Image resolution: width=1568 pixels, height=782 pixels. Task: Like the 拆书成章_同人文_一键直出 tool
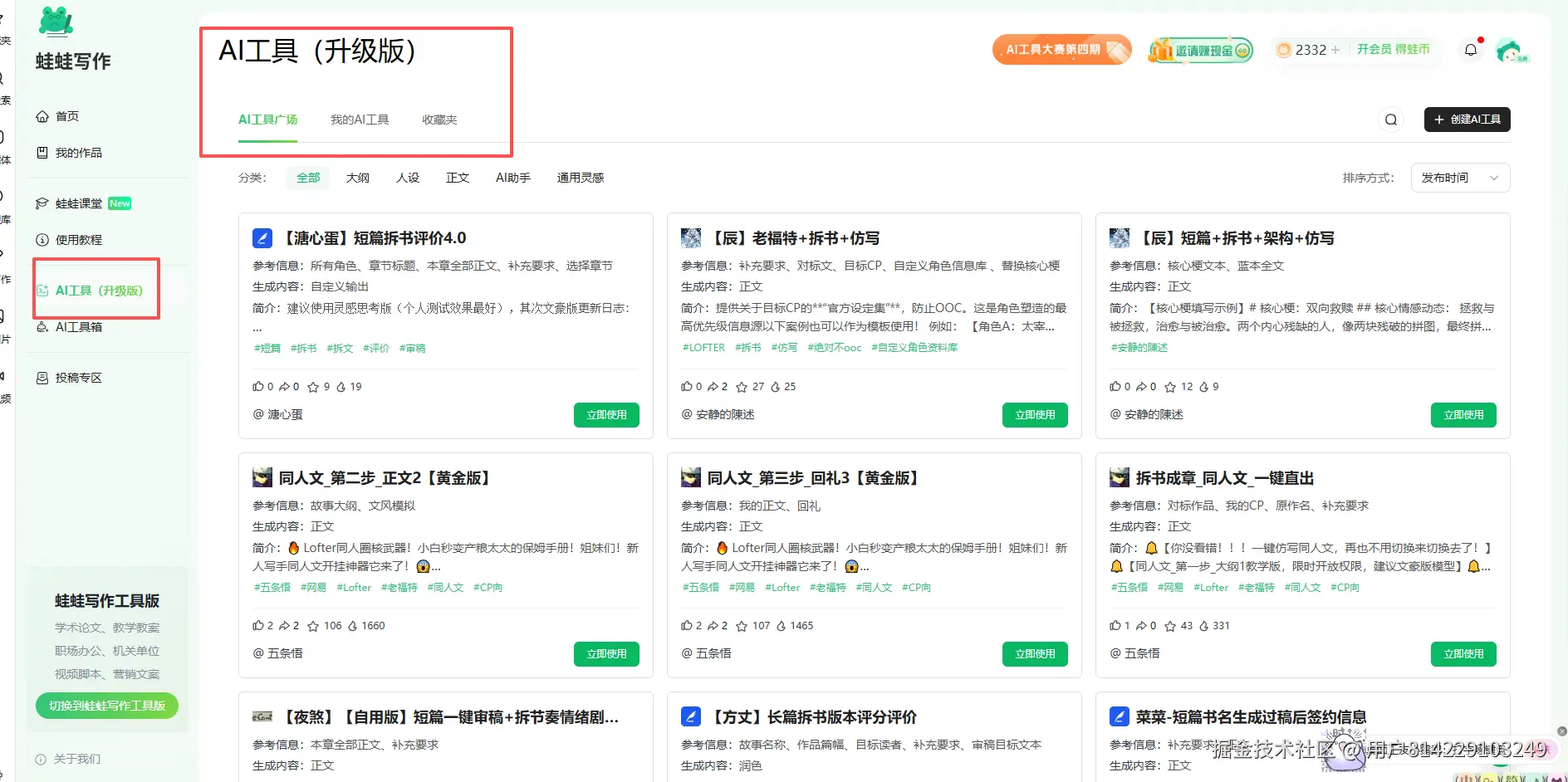tap(1115, 626)
